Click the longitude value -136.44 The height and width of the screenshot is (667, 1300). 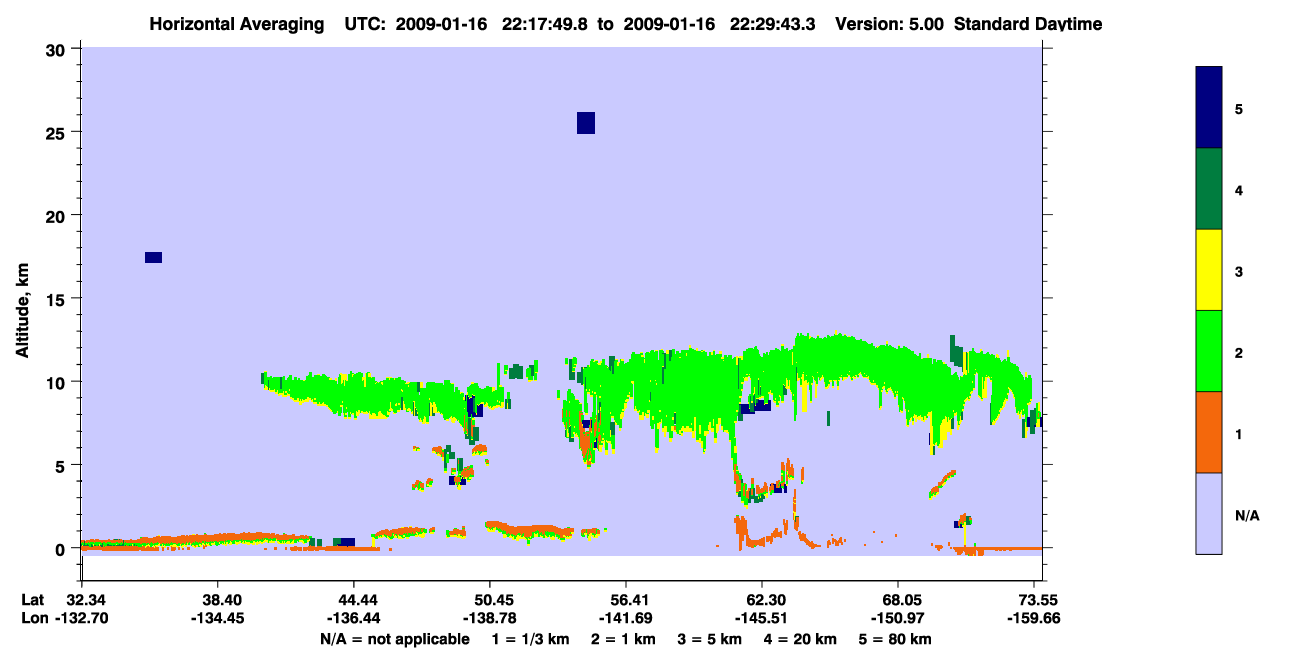pyautogui.click(x=353, y=618)
